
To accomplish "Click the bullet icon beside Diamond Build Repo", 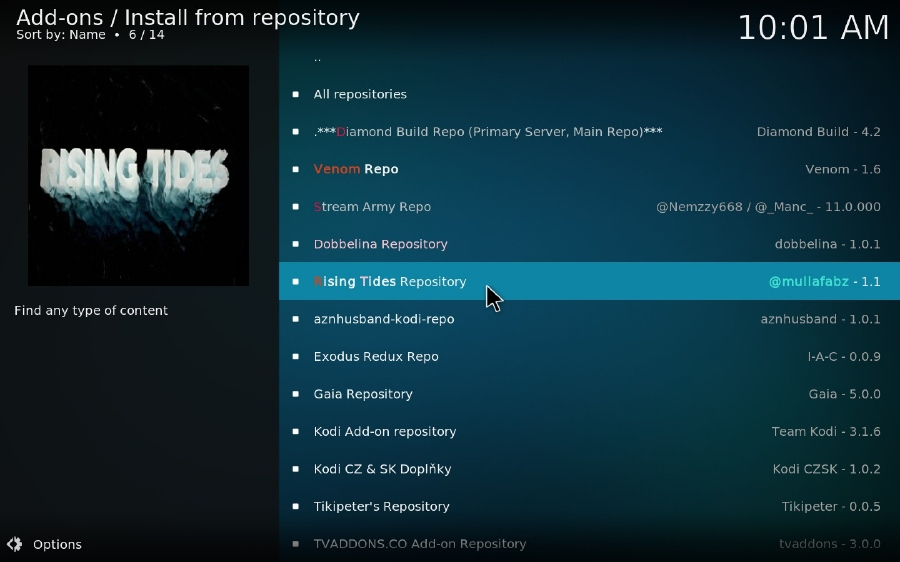I will (296, 131).
